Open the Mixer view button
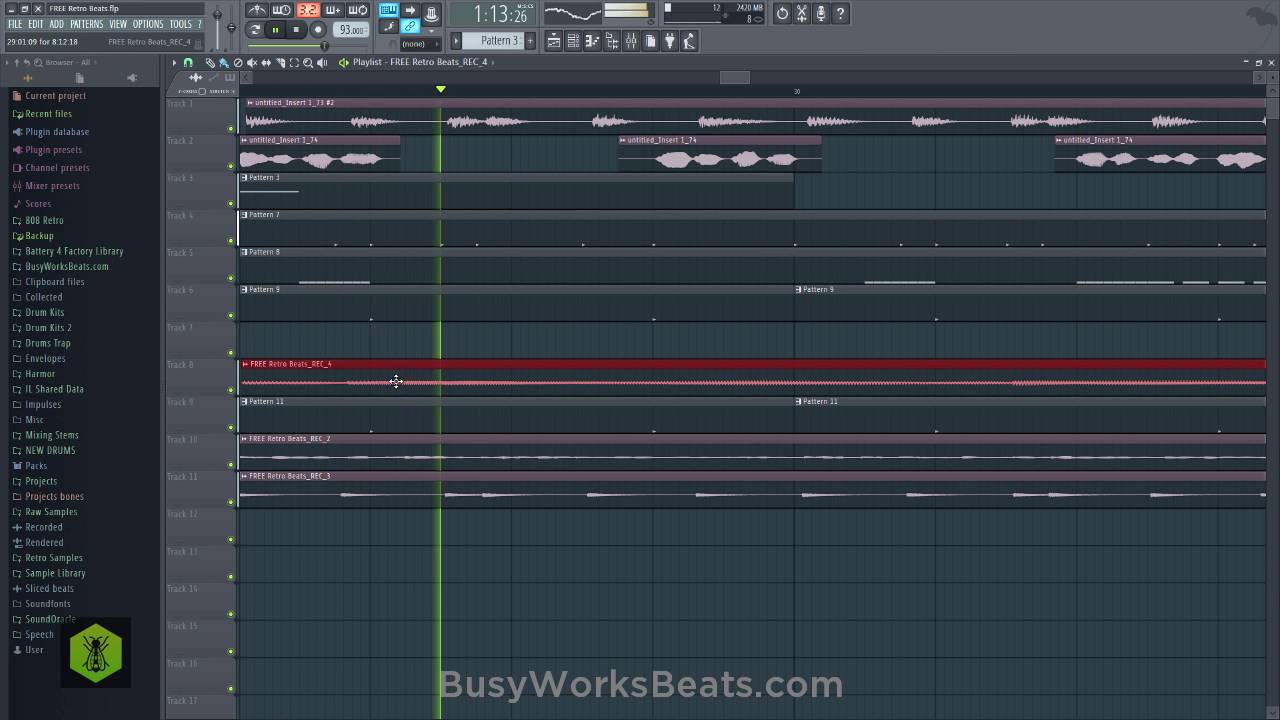1280x720 pixels. click(x=631, y=41)
